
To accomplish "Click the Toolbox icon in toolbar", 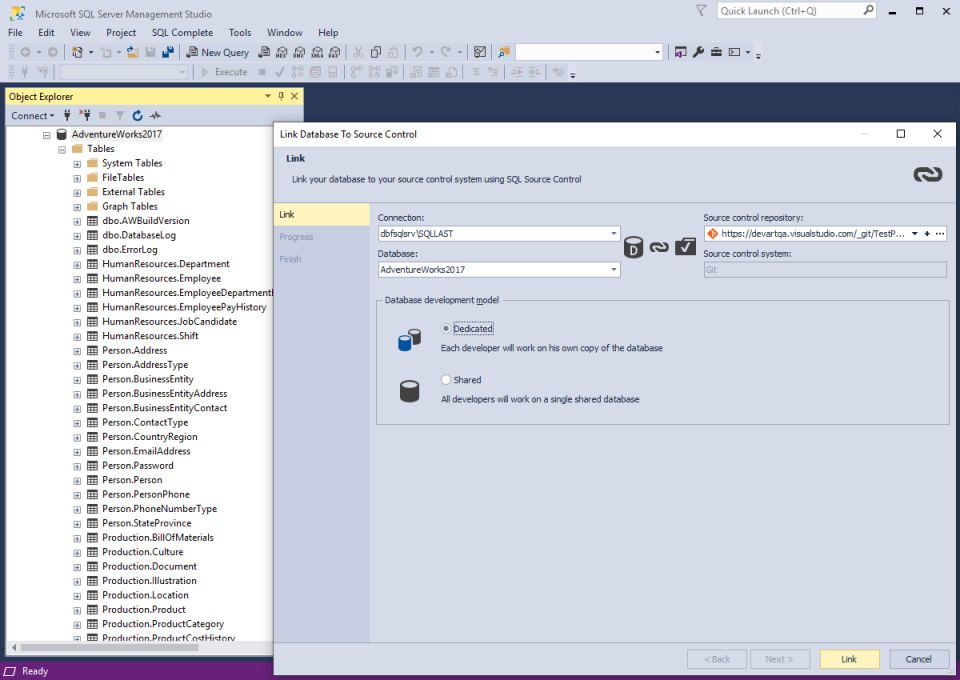I will (716, 53).
